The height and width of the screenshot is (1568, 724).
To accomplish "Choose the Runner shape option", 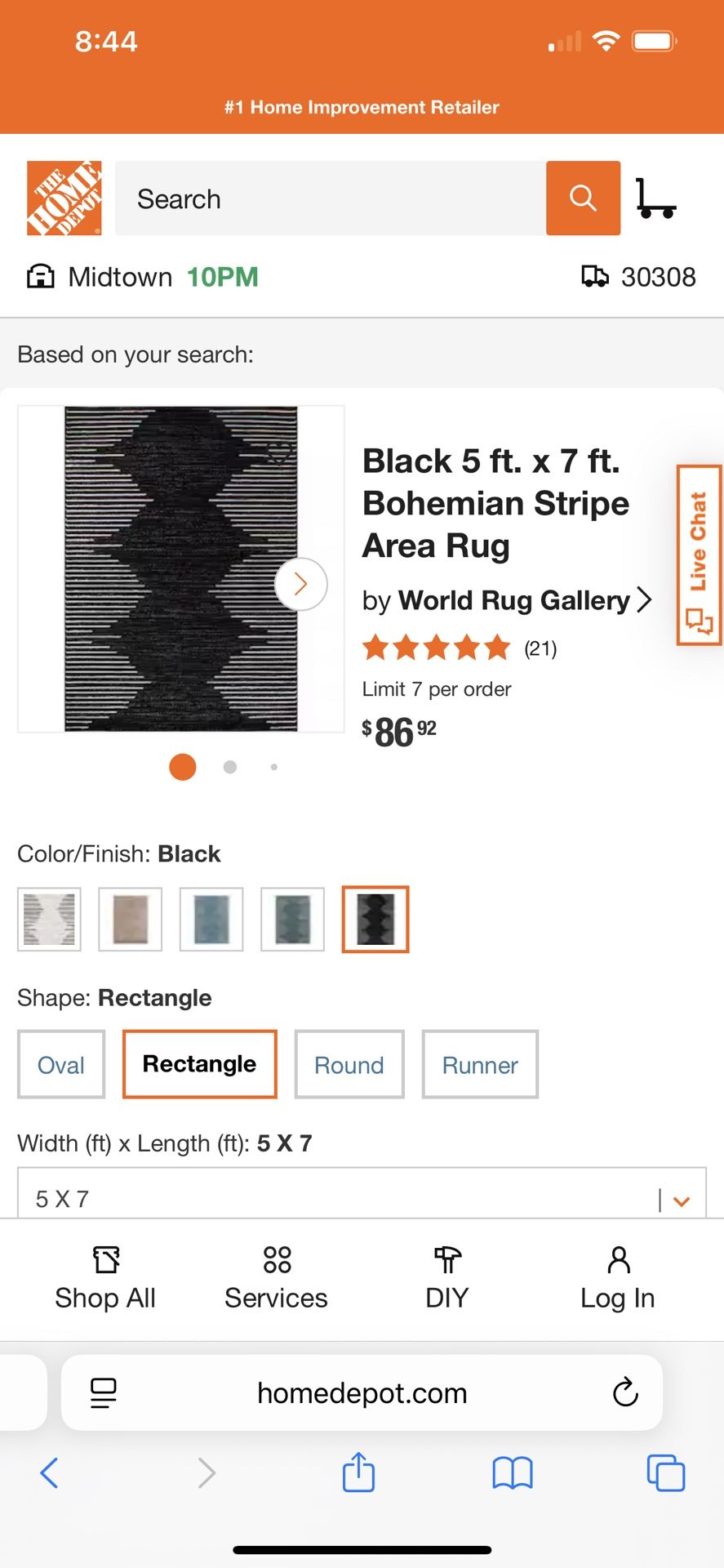I will click(x=480, y=1065).
